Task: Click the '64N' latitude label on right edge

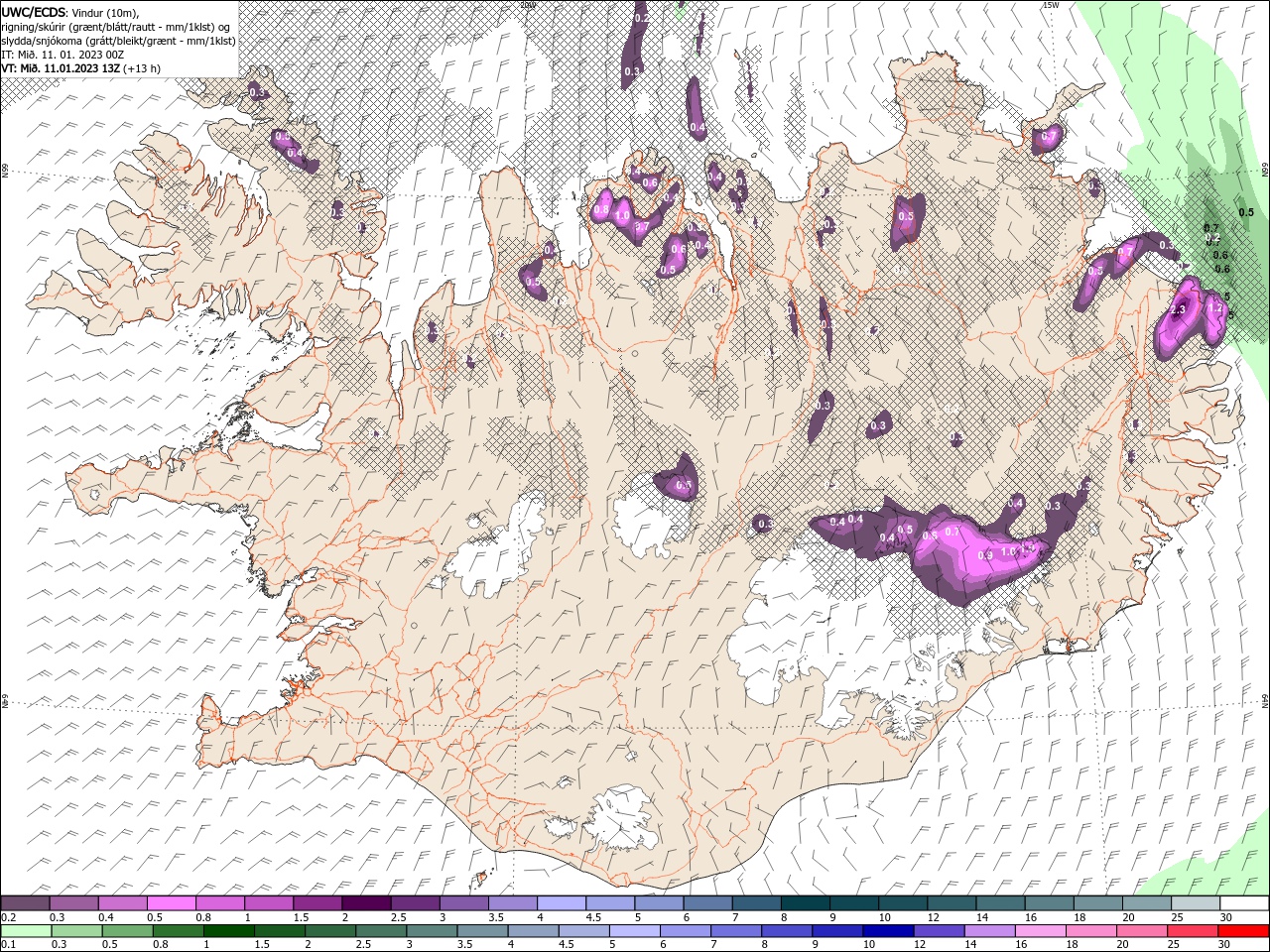Action: pos(1265,699)
